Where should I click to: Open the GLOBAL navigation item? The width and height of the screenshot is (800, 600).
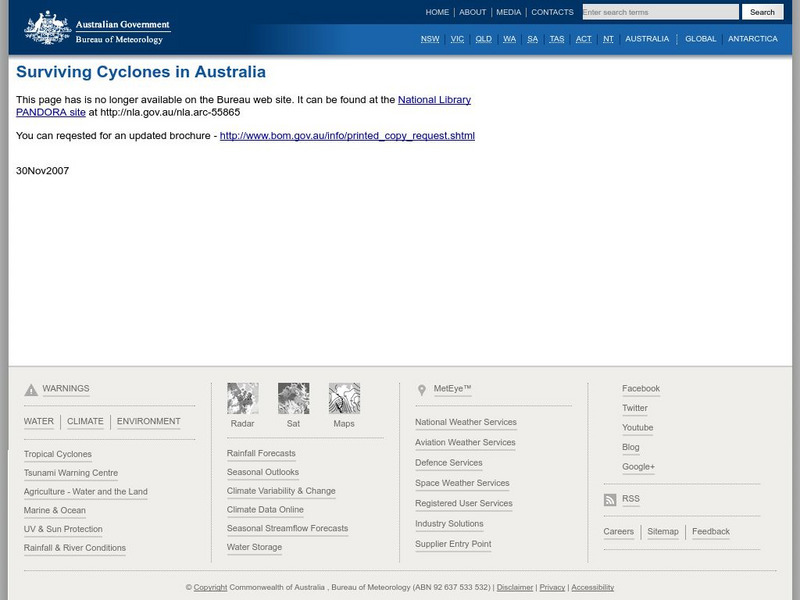tap(701, 39)
